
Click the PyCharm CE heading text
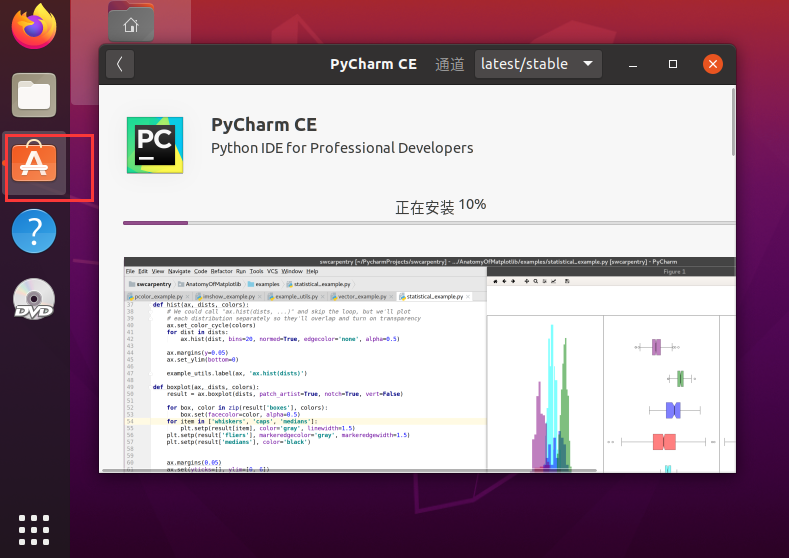pos(264,125)
